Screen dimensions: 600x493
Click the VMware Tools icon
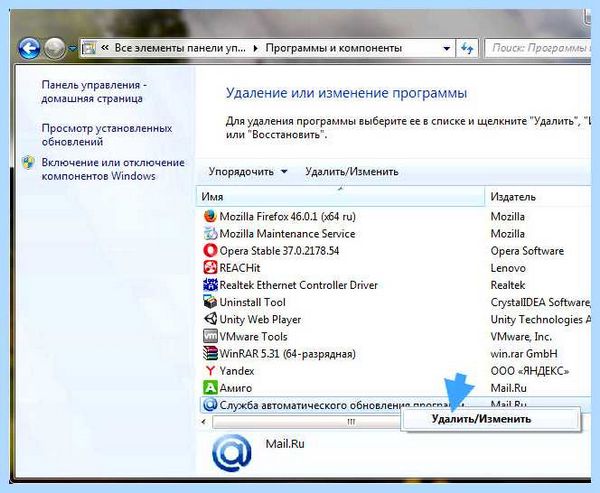(210, 336)
